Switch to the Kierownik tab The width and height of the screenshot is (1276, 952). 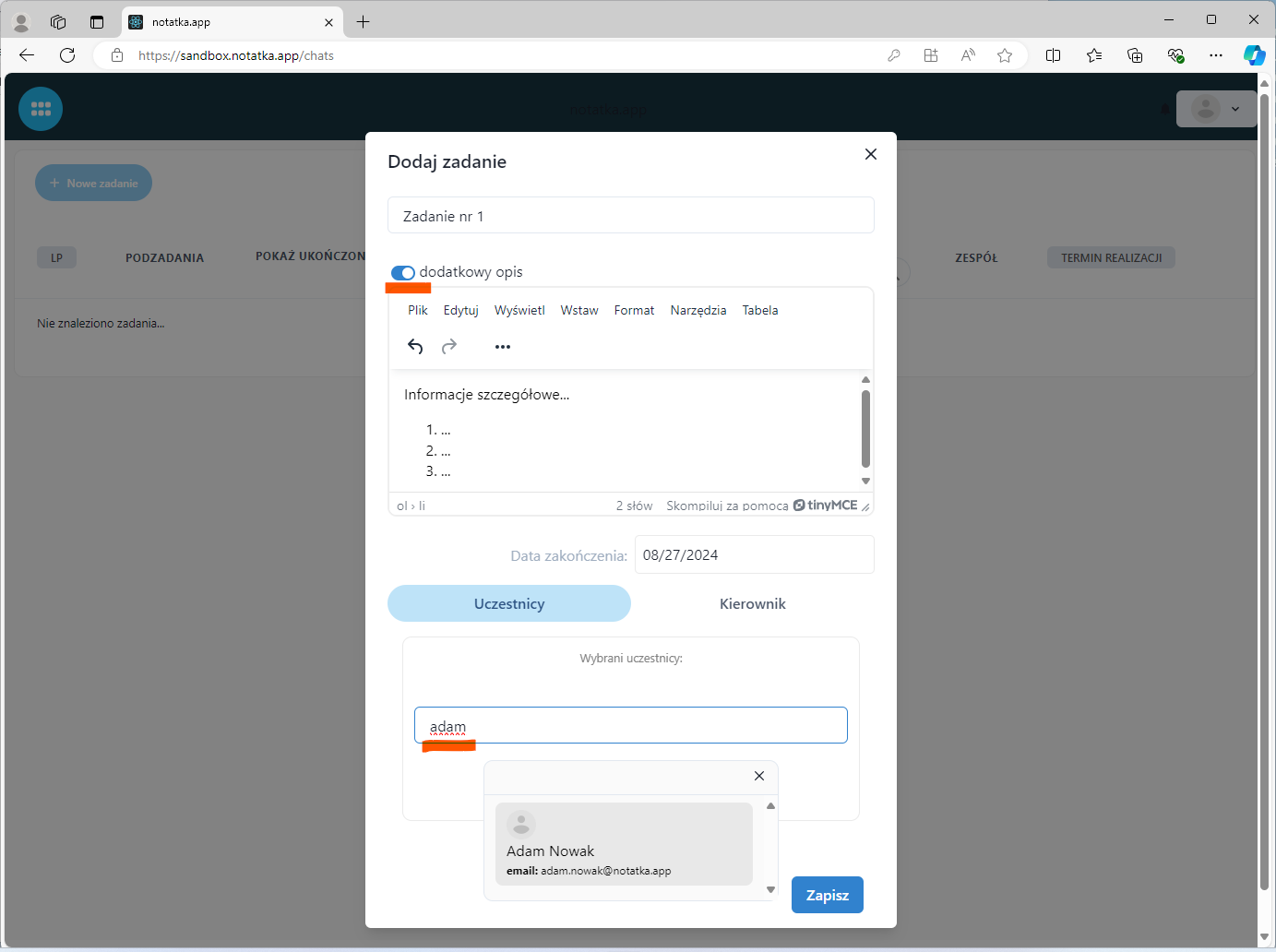752,604
